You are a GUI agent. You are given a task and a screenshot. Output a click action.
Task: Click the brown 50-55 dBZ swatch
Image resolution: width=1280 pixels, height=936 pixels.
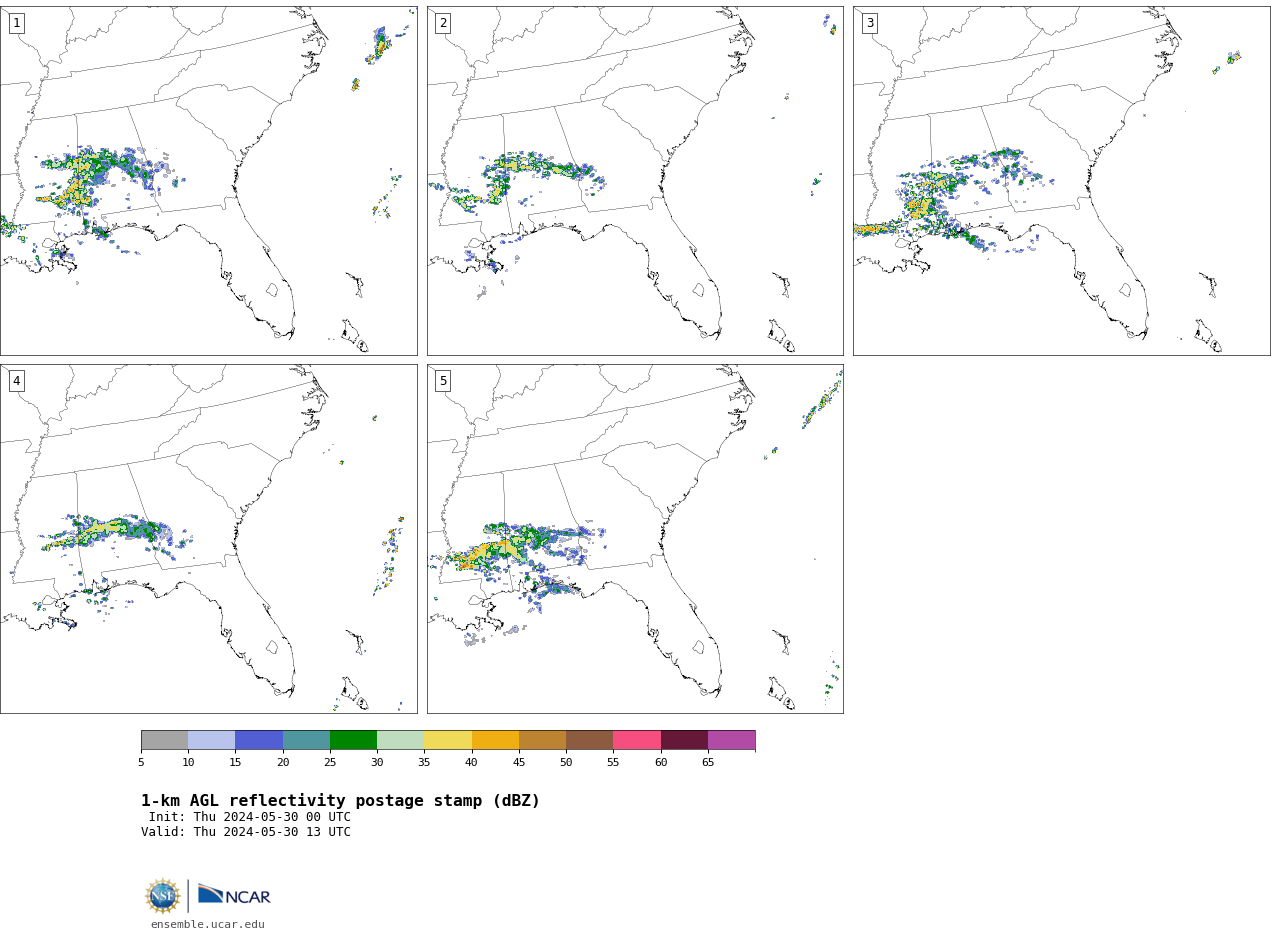pos(589,740)
